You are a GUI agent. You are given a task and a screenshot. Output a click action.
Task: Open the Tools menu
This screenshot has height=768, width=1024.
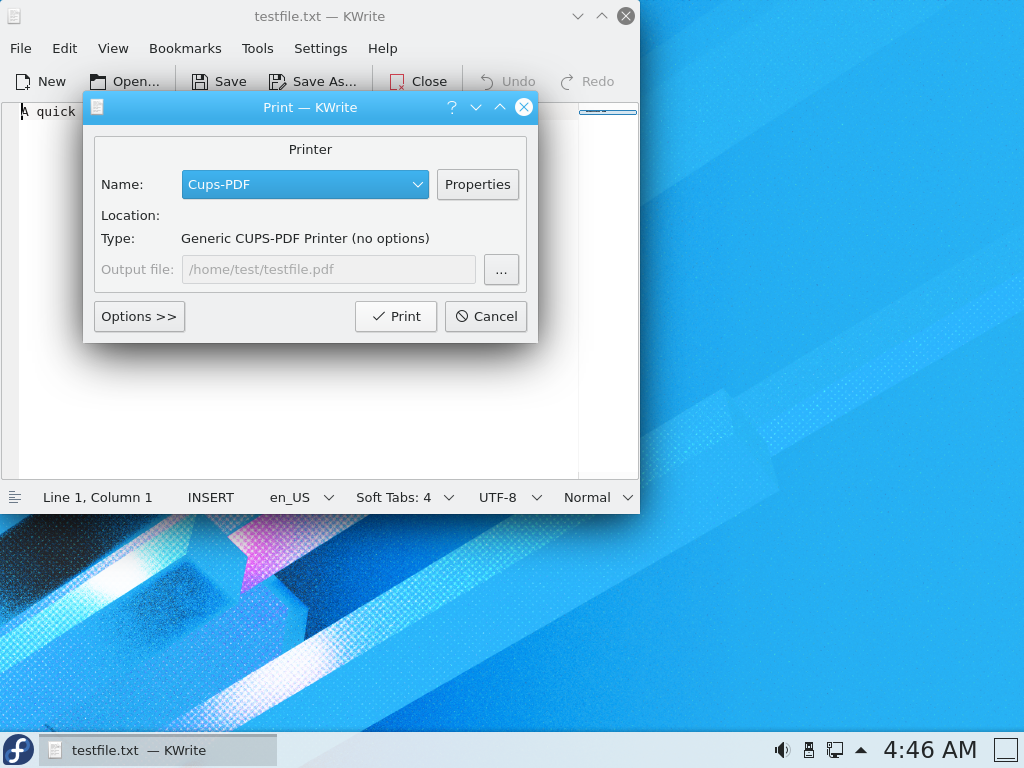[x=257, y=48]
